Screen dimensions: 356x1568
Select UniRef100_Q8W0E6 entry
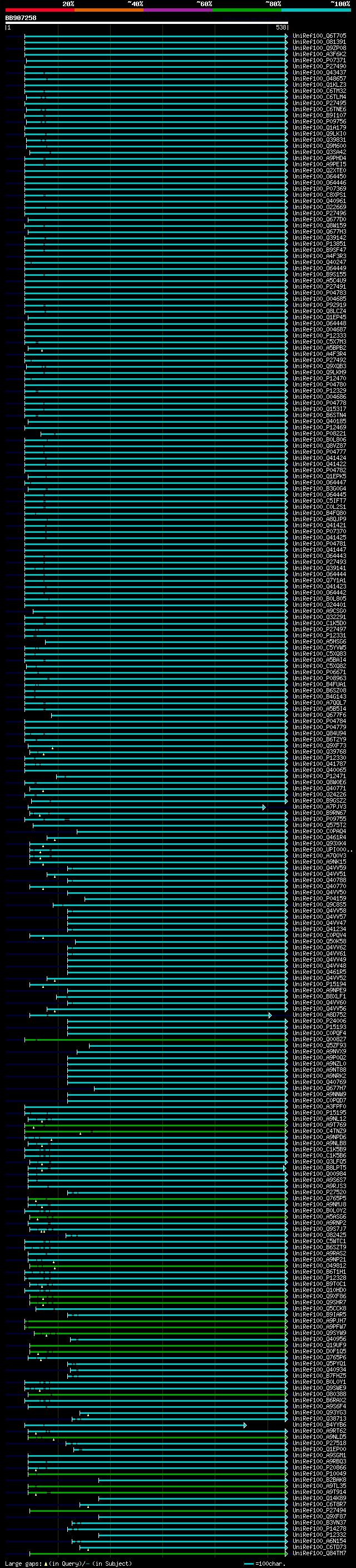coord(319,782)
